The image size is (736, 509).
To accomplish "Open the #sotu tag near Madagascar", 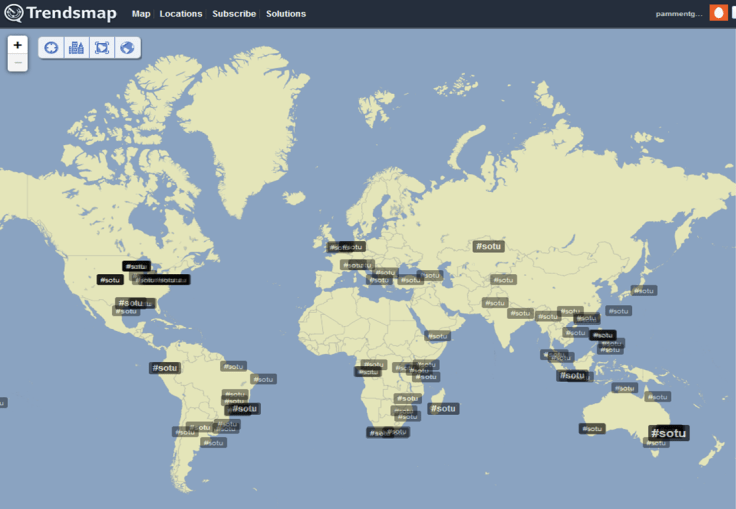I will click(443, 408).
